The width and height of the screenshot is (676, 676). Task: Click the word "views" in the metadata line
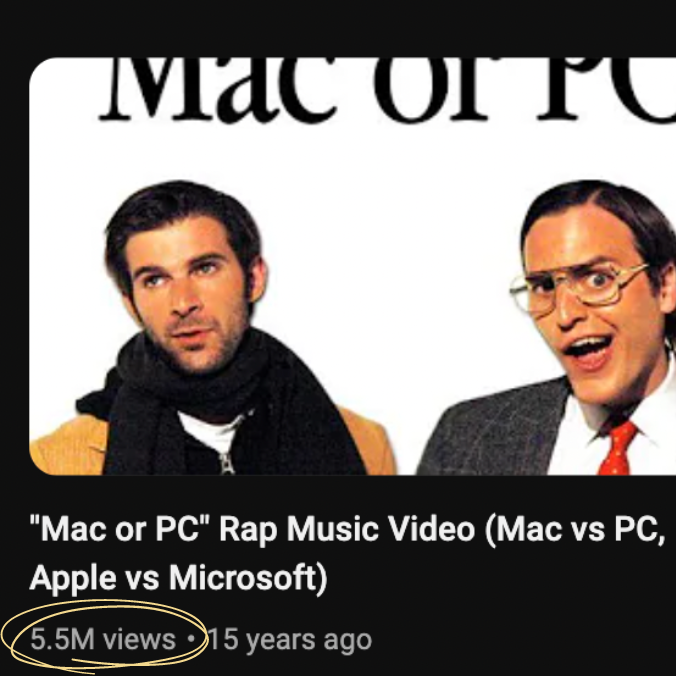pyautogui.click(x=139, y=639)
